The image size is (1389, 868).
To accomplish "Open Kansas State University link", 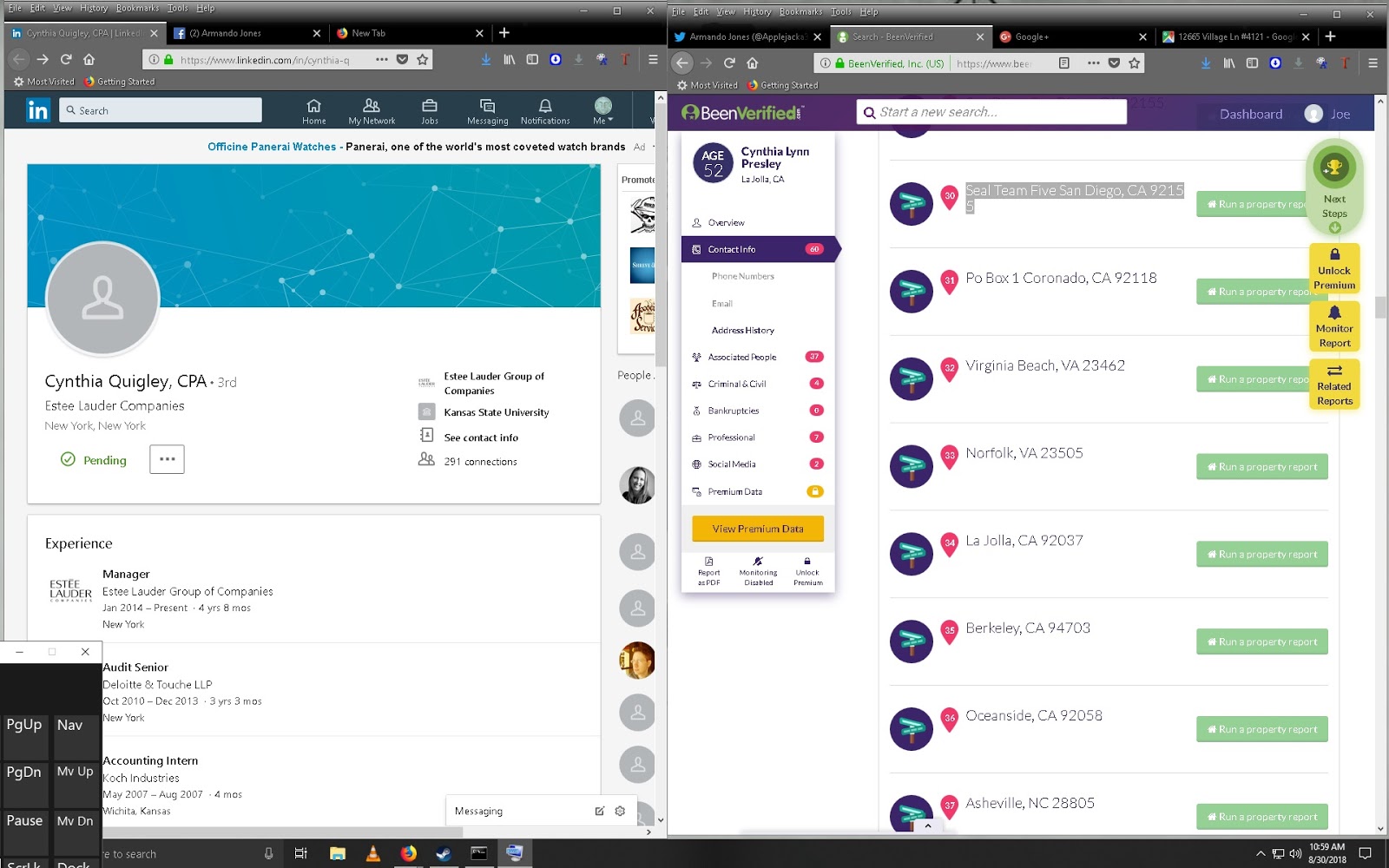I will (497, 412).
